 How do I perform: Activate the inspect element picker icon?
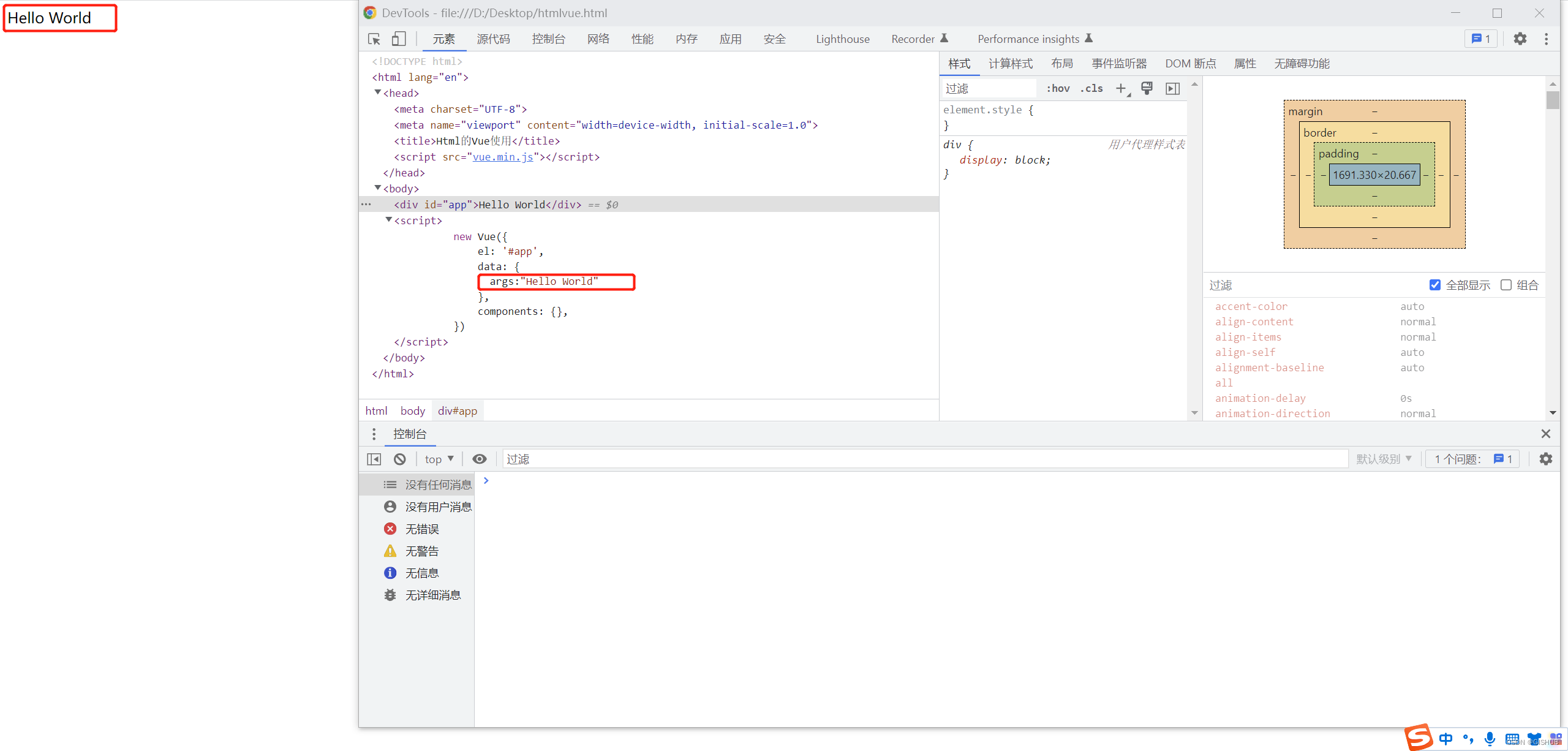click(x=374, y=39)
